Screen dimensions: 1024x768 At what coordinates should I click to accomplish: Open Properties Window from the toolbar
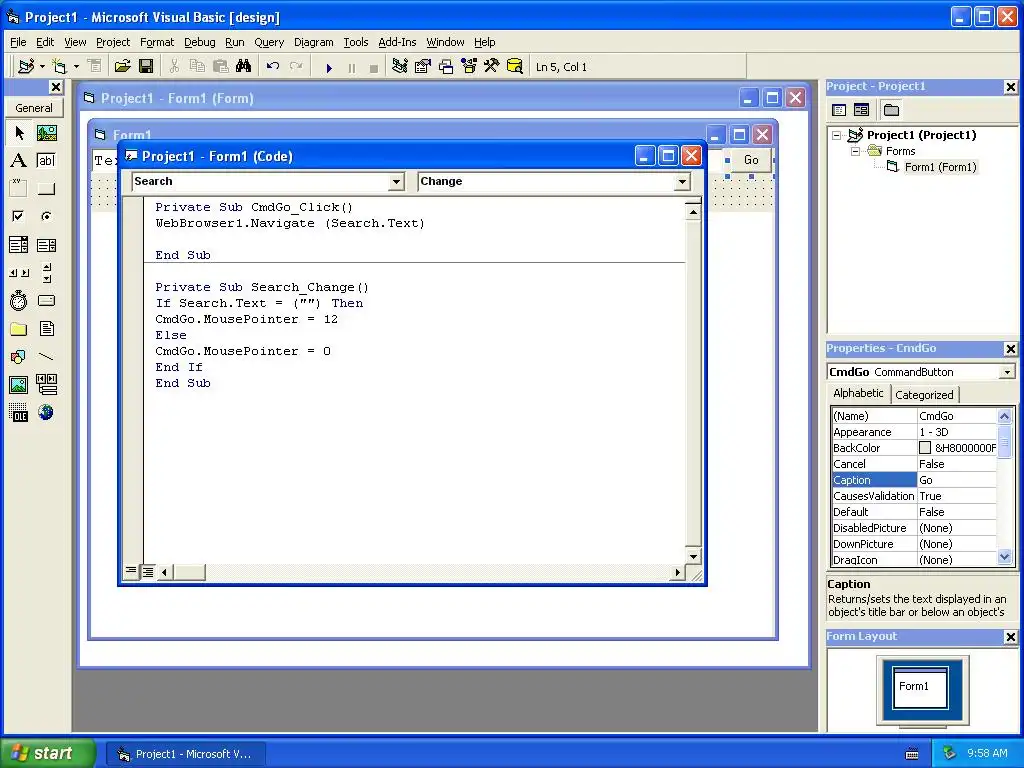click(423, 67)
